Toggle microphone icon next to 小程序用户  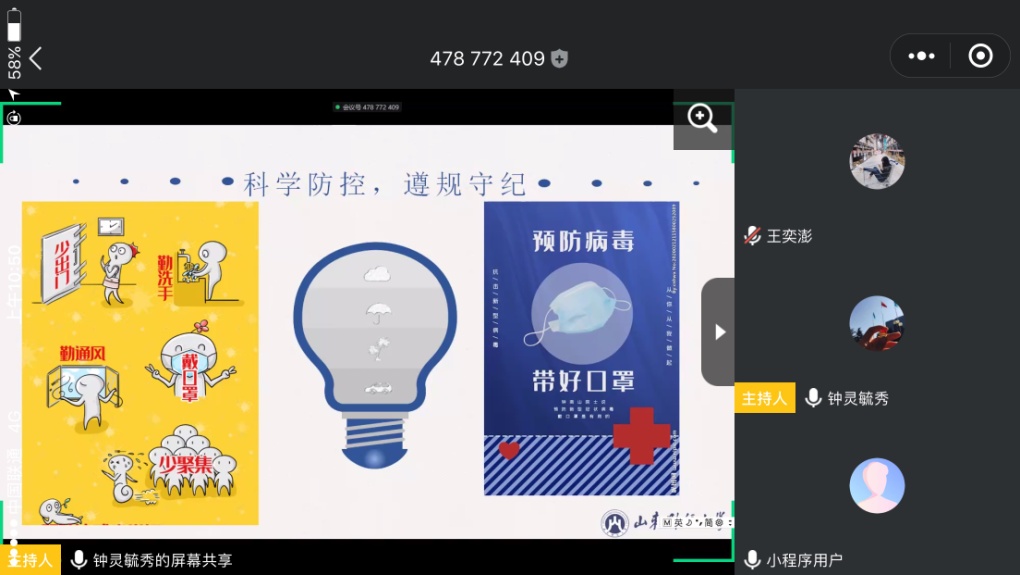(752, 560)
